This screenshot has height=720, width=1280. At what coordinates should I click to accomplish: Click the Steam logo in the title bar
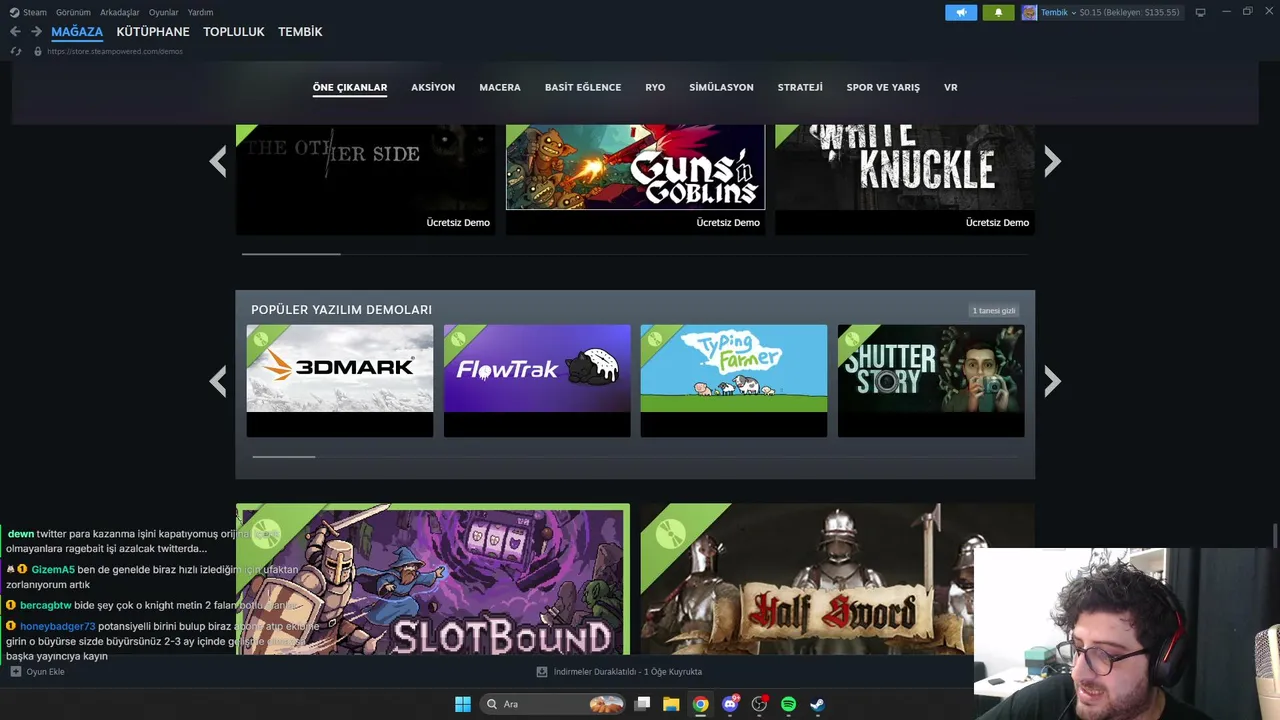point(14,12)
